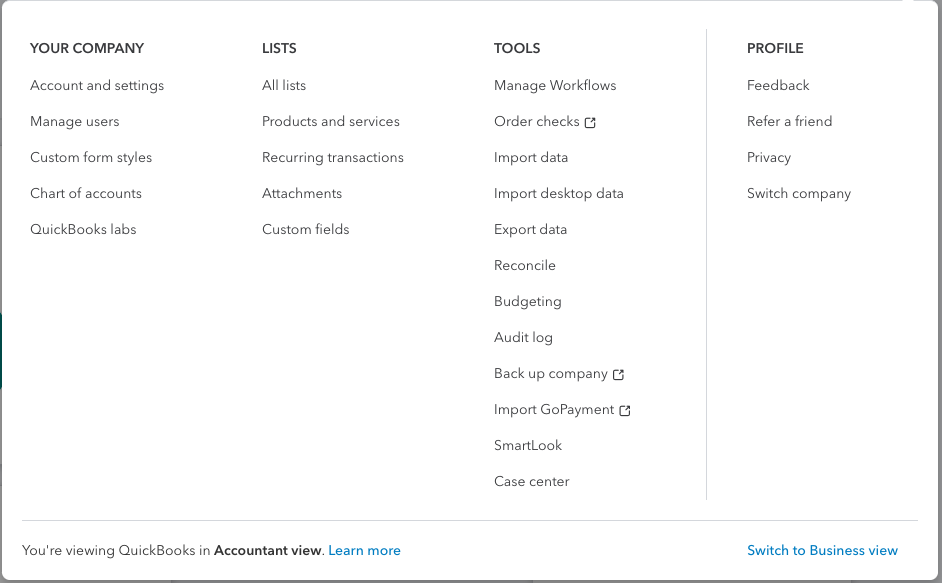Click external-link icon next to Order checks

pos(590,122)
